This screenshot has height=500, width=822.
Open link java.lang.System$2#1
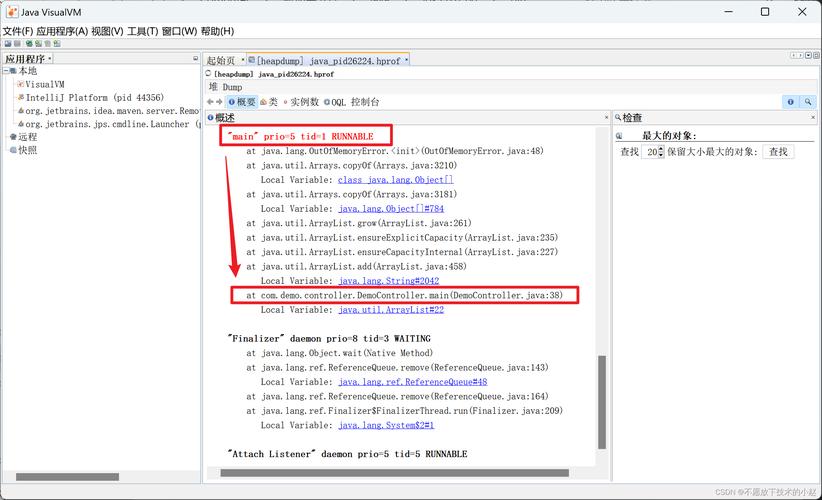[386, 425]
